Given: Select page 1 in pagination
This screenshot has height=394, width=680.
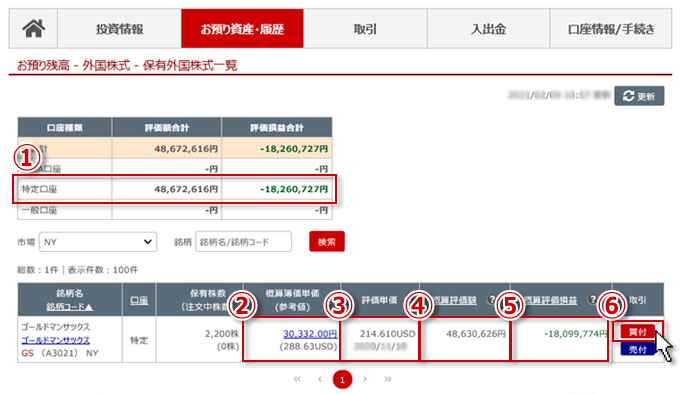Looking at the screenshot, I should (x=342, y=380).
